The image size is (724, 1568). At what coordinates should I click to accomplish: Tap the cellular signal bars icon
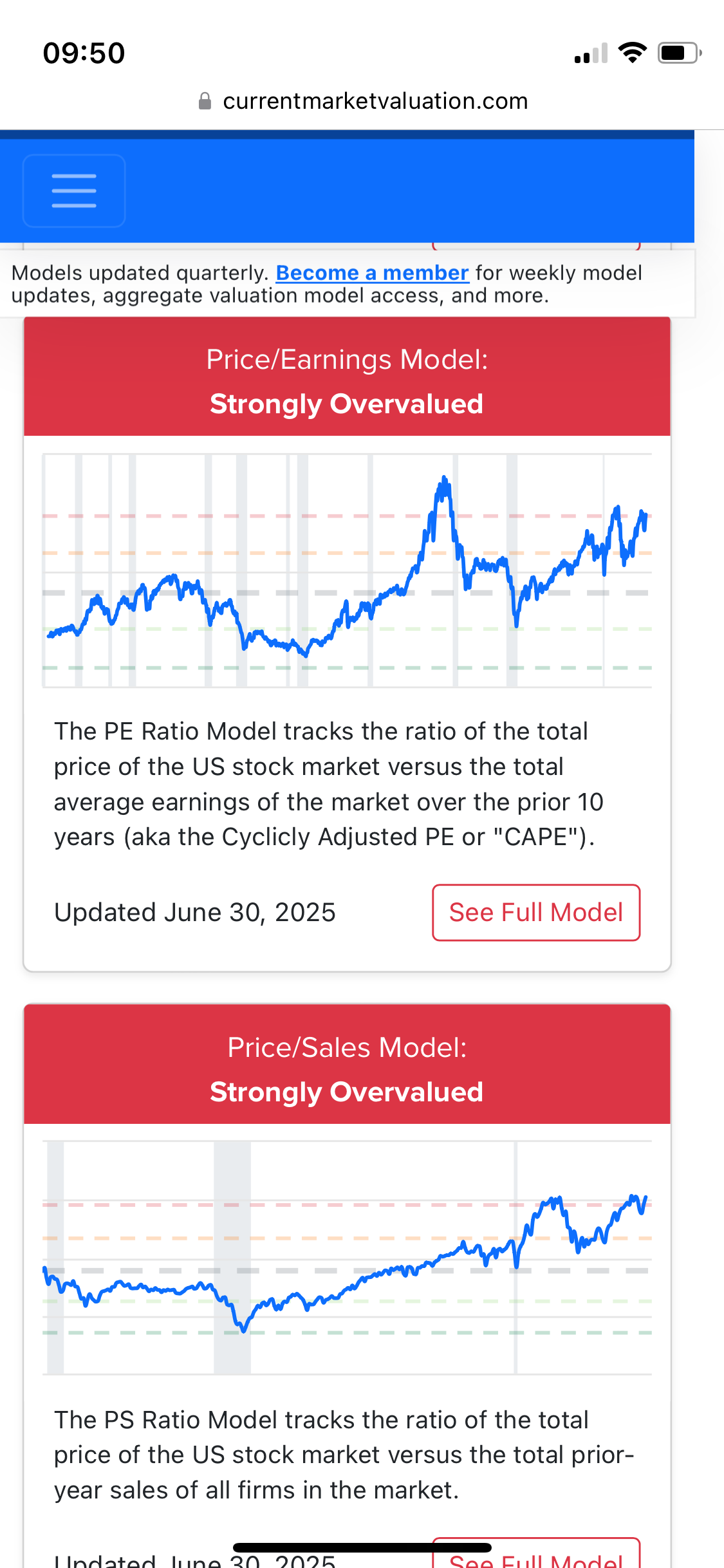click(x=591, y=54)
